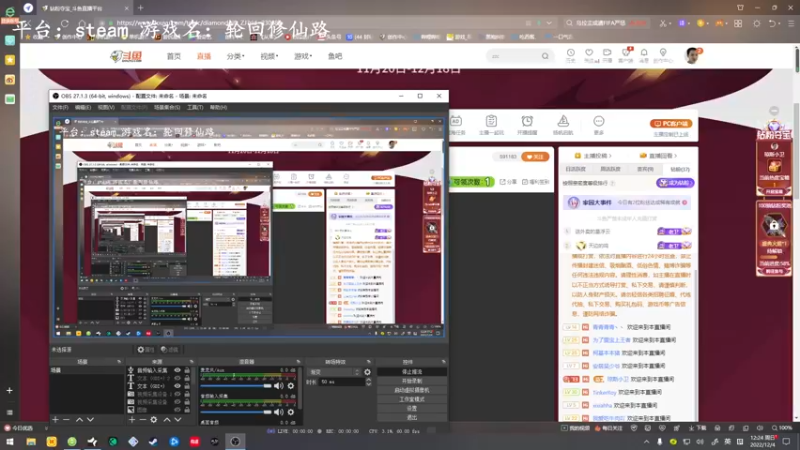Toggle visibility of 音频输入采集 source
Image resolution: width=800 pixels, height=450 pixels.
[x=178, y=370]
